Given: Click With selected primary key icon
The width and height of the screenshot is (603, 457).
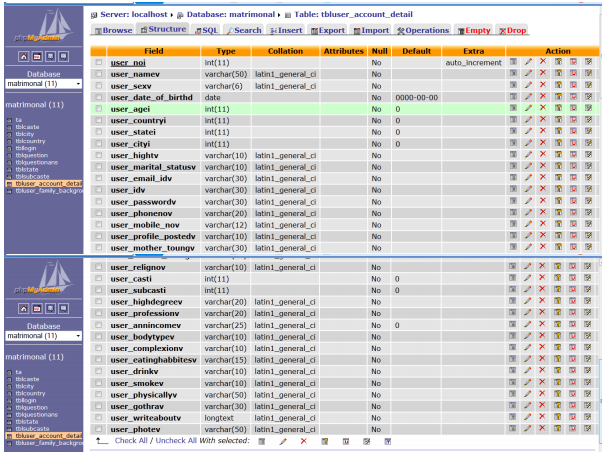Looking at the screenshot, I should point(325,441).
